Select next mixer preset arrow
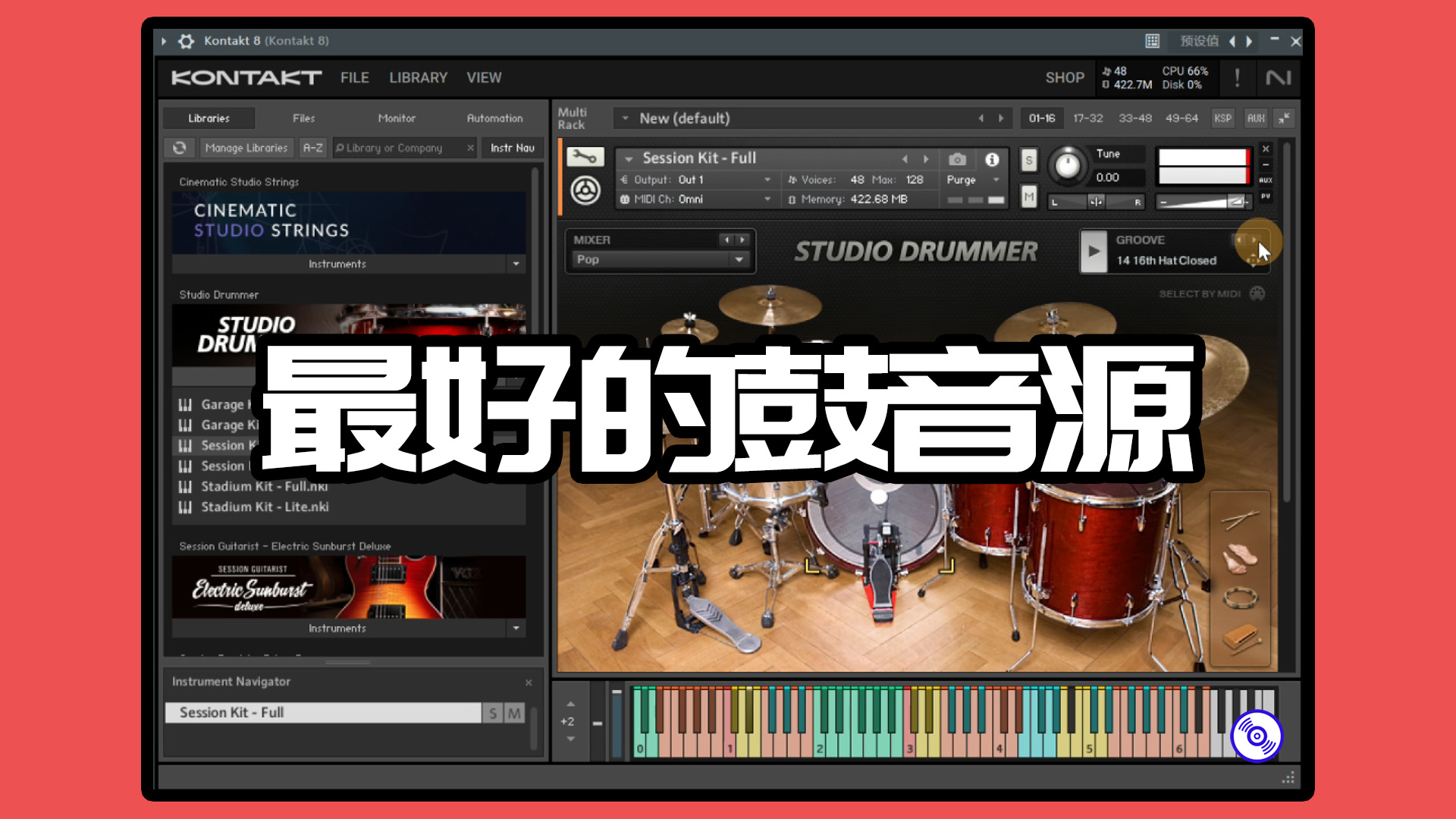The image size is (1456, 819). pos(742,240)
